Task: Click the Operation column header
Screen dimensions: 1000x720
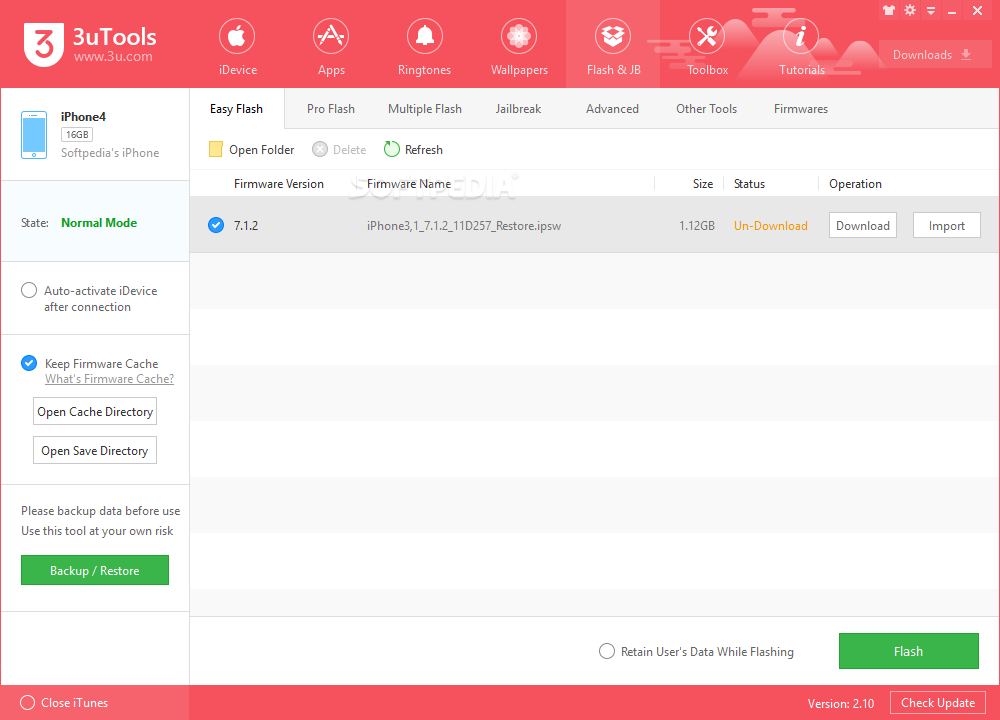Action: click(855, 184)
